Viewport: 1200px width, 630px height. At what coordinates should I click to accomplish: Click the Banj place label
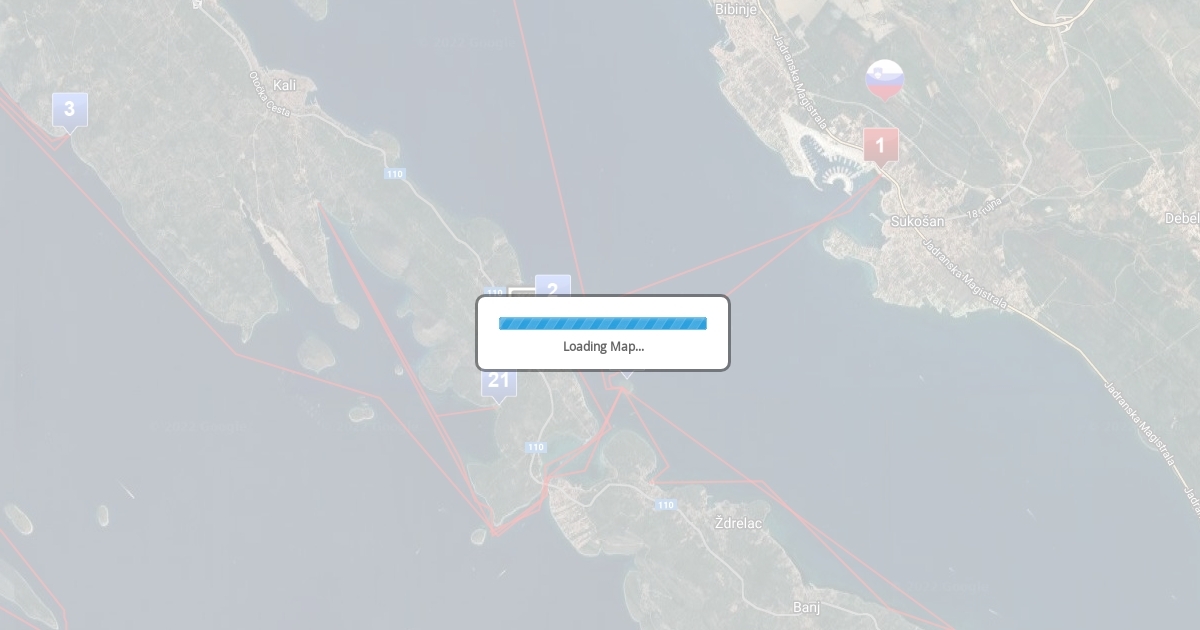[x=807, y=607]
